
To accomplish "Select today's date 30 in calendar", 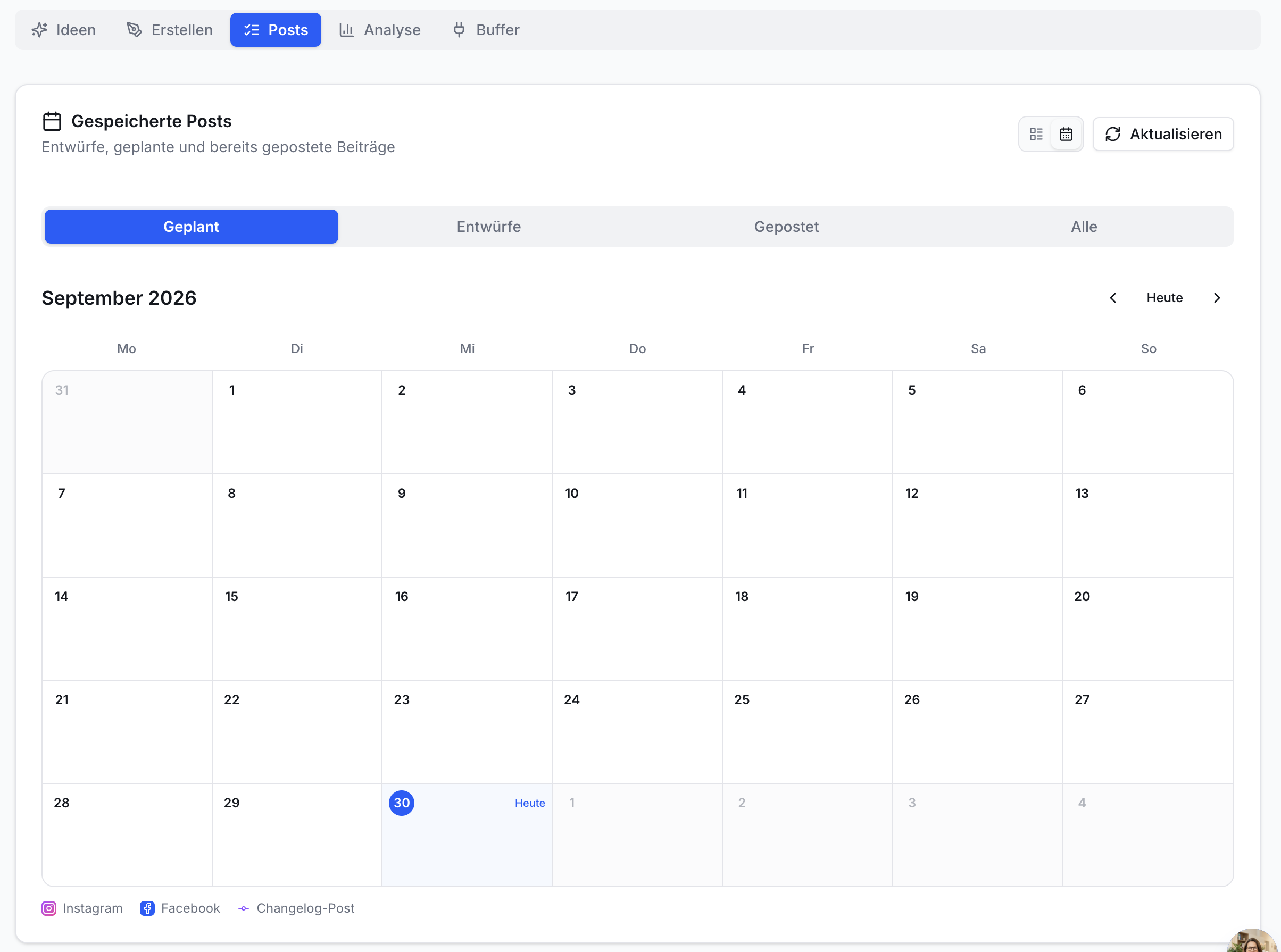I will (x=402, y=803).
